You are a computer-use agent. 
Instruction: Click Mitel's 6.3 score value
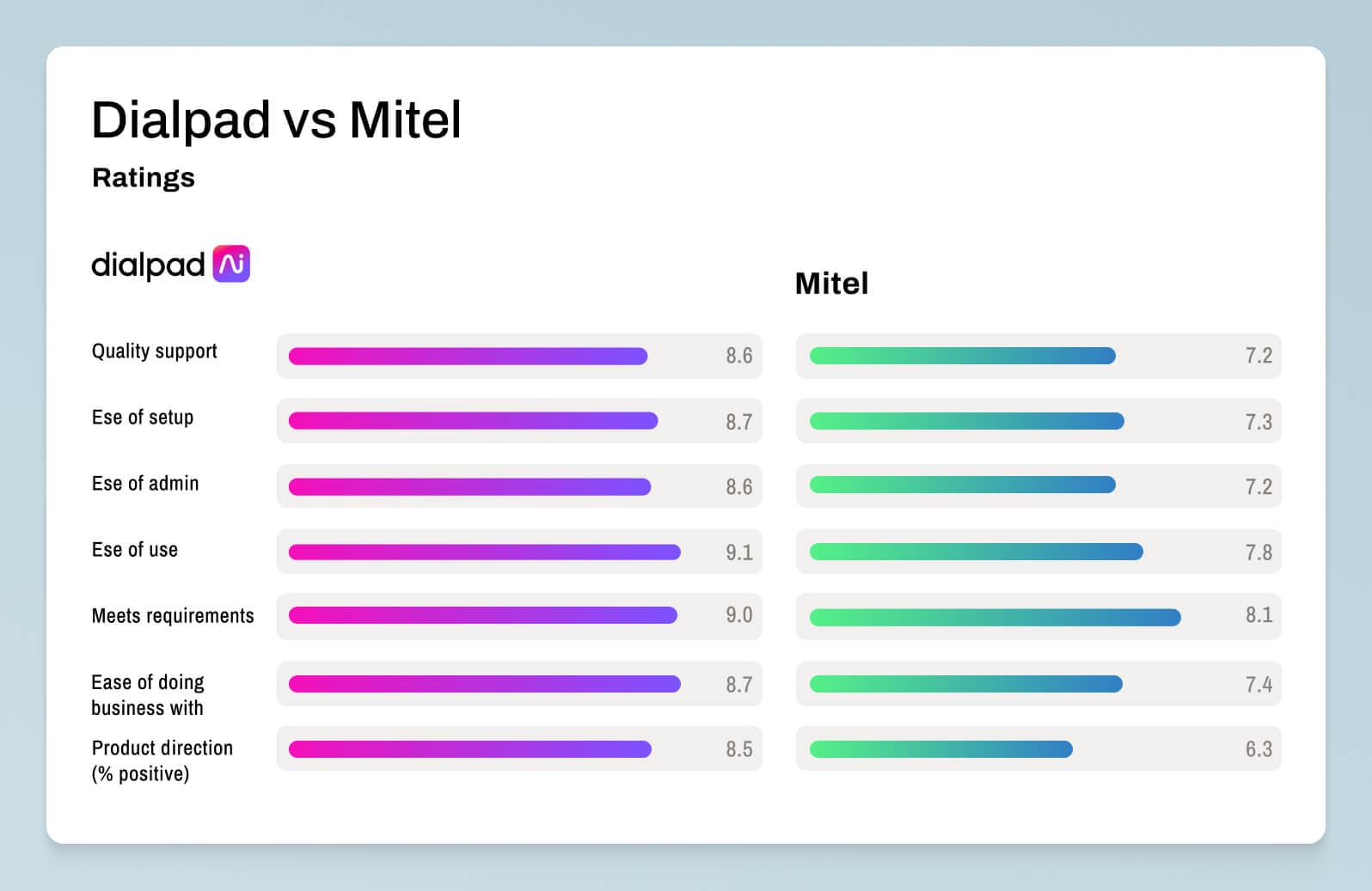tap(1259, 749)
